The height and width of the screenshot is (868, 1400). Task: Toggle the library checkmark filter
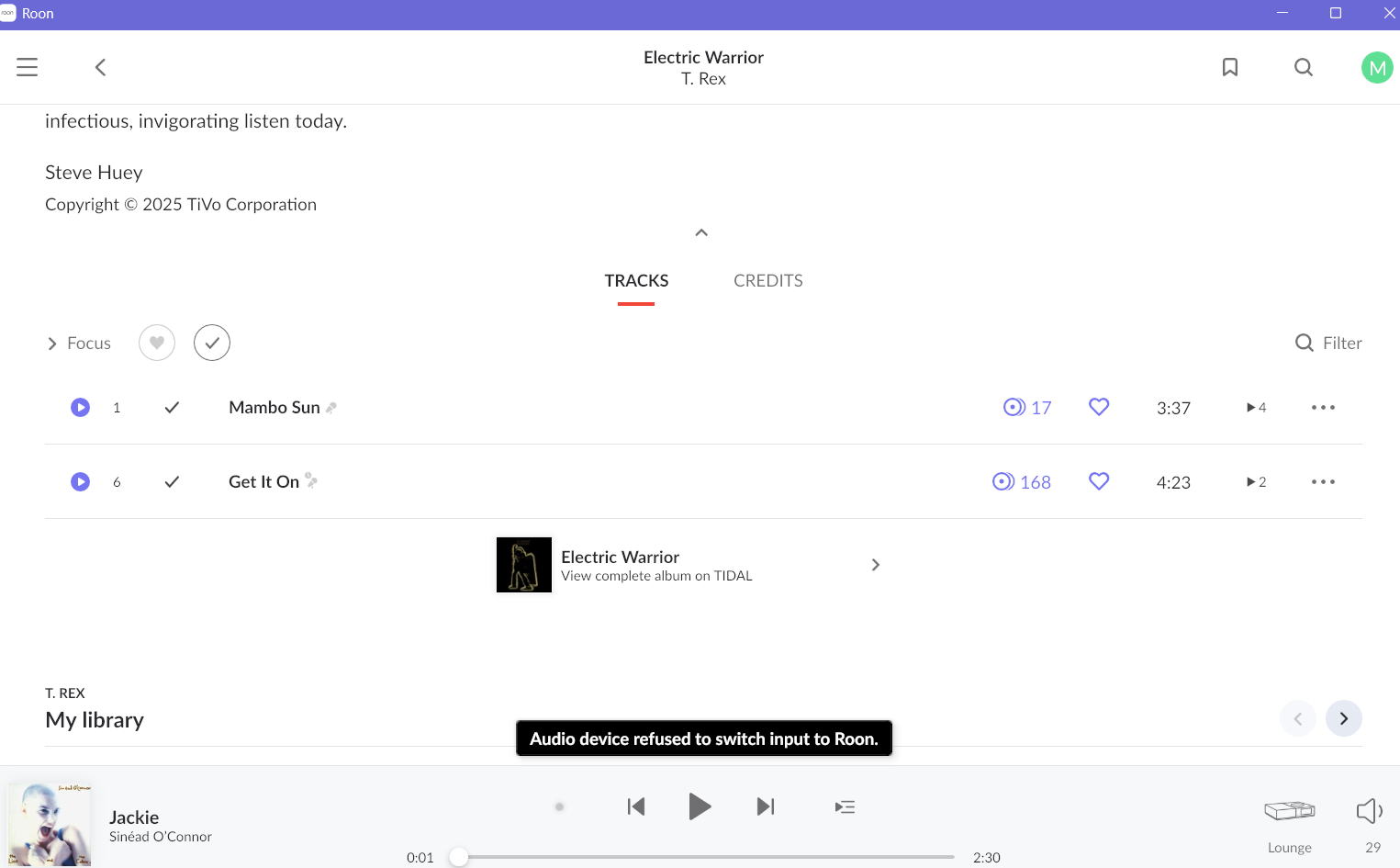(x=212, y=343)
